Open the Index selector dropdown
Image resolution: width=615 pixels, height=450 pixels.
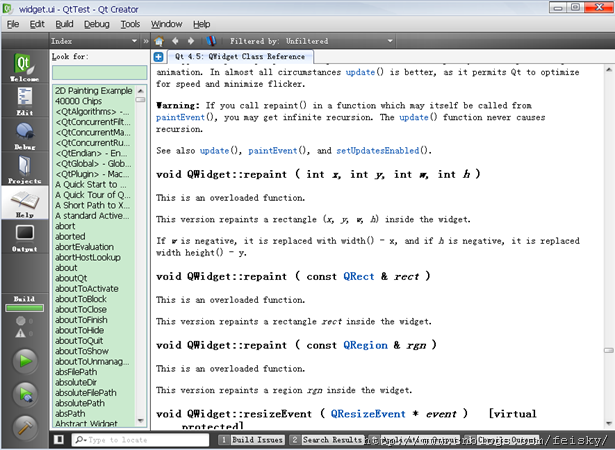pyautogui.click(x=94, y=41)
